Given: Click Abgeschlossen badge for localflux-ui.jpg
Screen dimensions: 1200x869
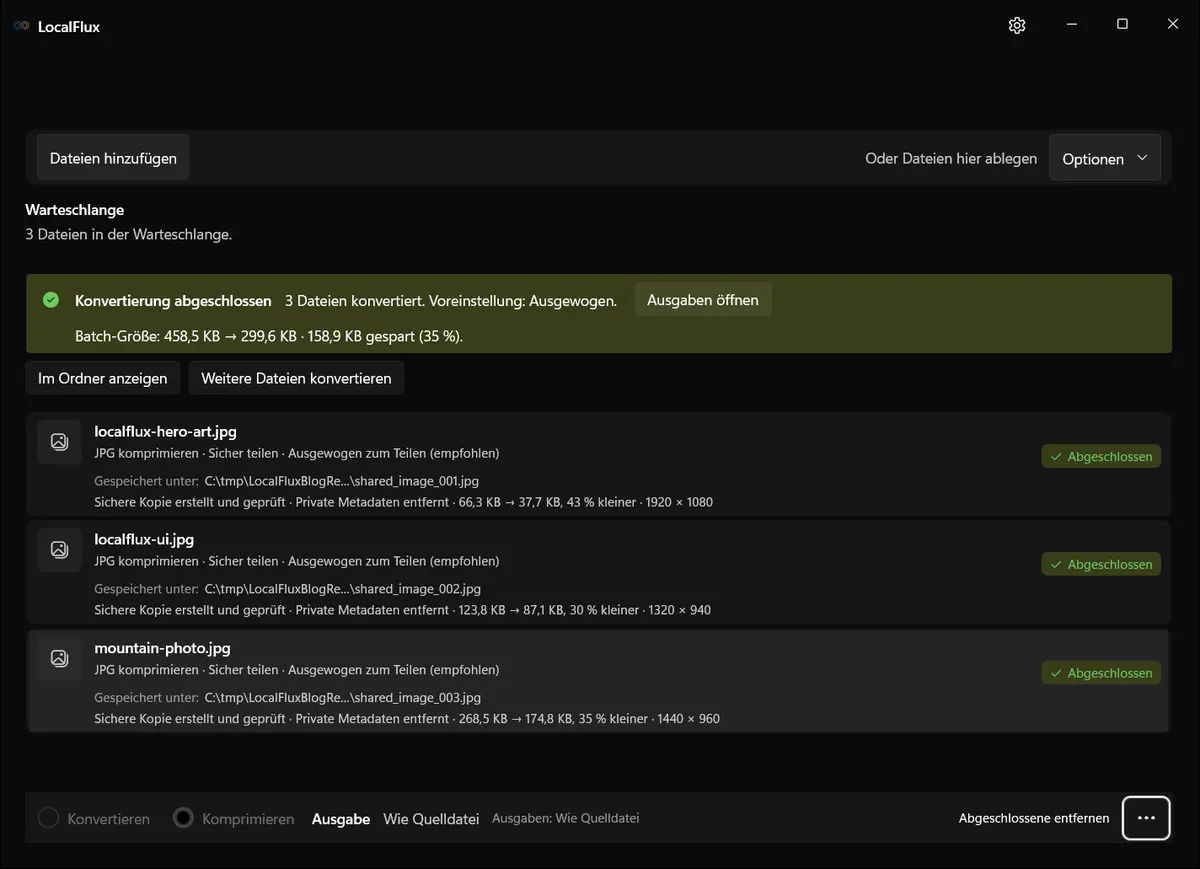Looking at the screenshot, I should tap(1101, 564).
